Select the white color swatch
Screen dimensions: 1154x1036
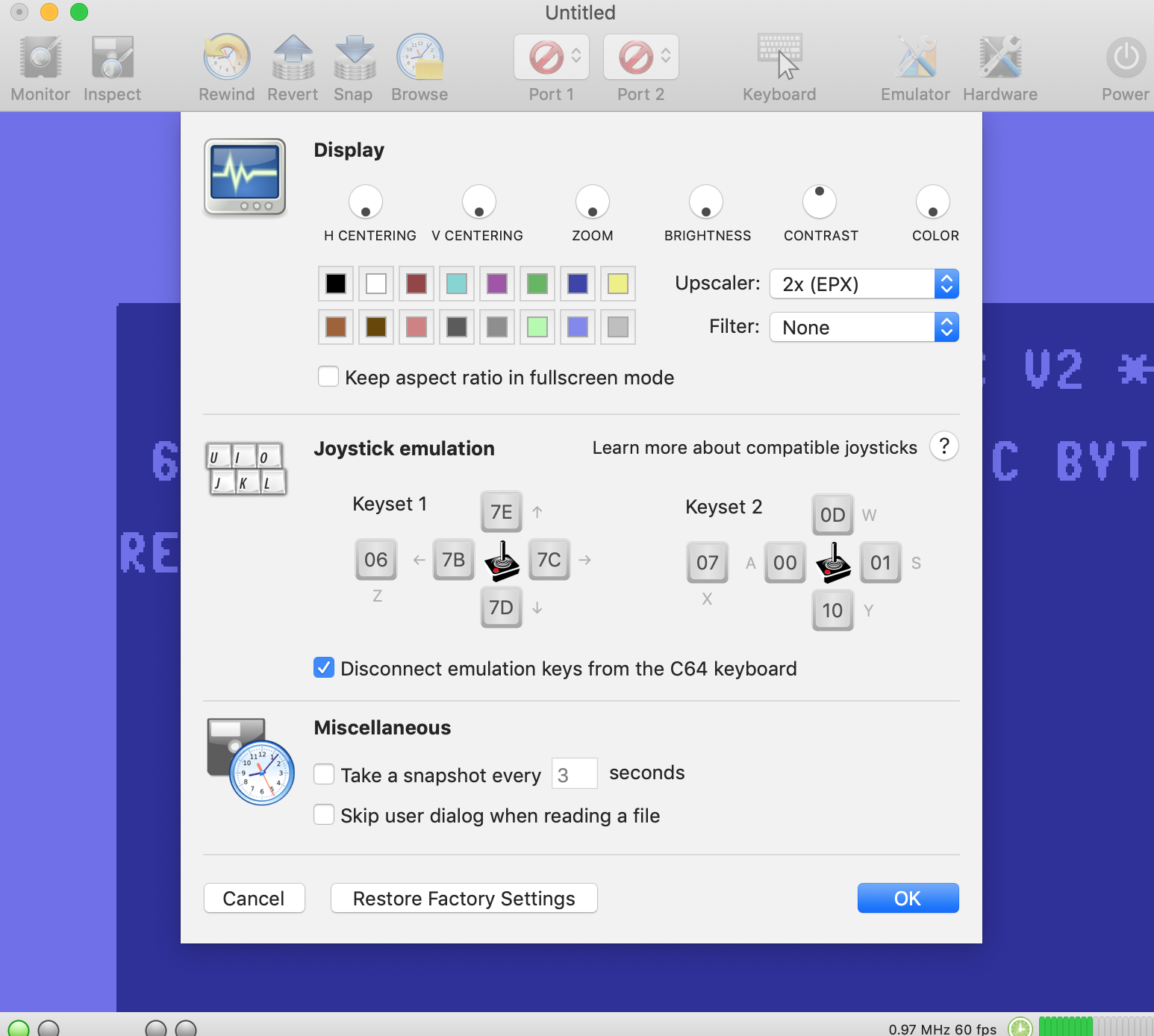[376, 284]
